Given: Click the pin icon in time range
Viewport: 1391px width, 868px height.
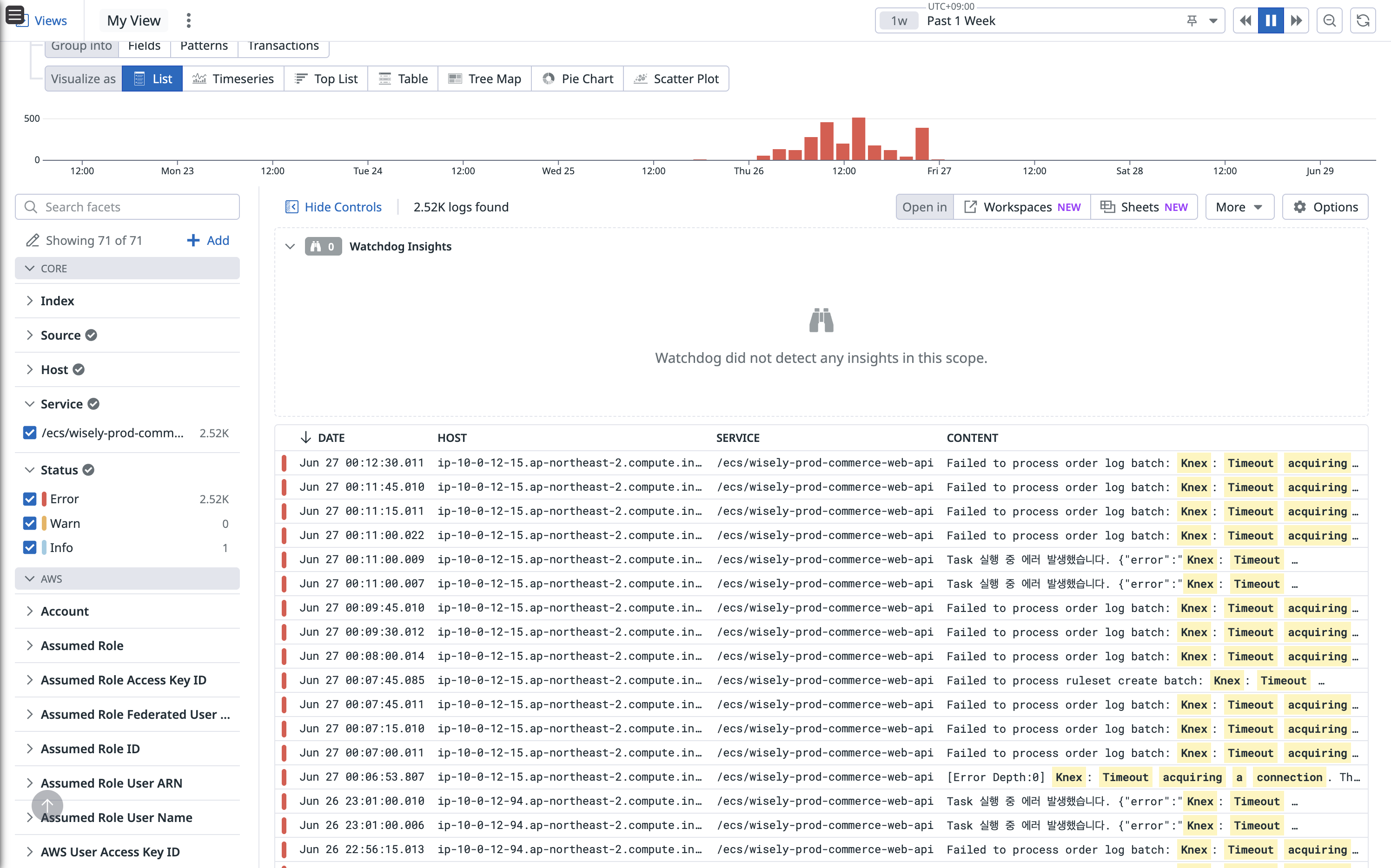Looking at the screenshot, I should click(1192, 20).
